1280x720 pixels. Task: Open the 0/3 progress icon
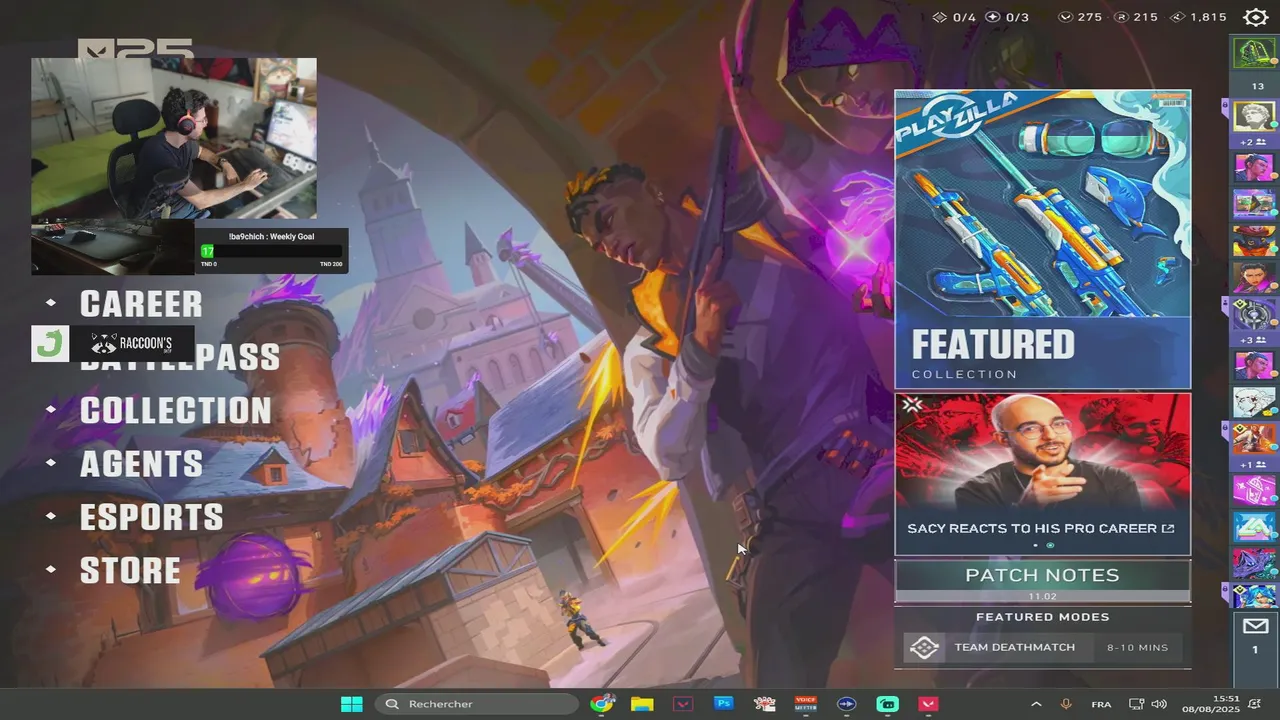[x=992, y=17]
